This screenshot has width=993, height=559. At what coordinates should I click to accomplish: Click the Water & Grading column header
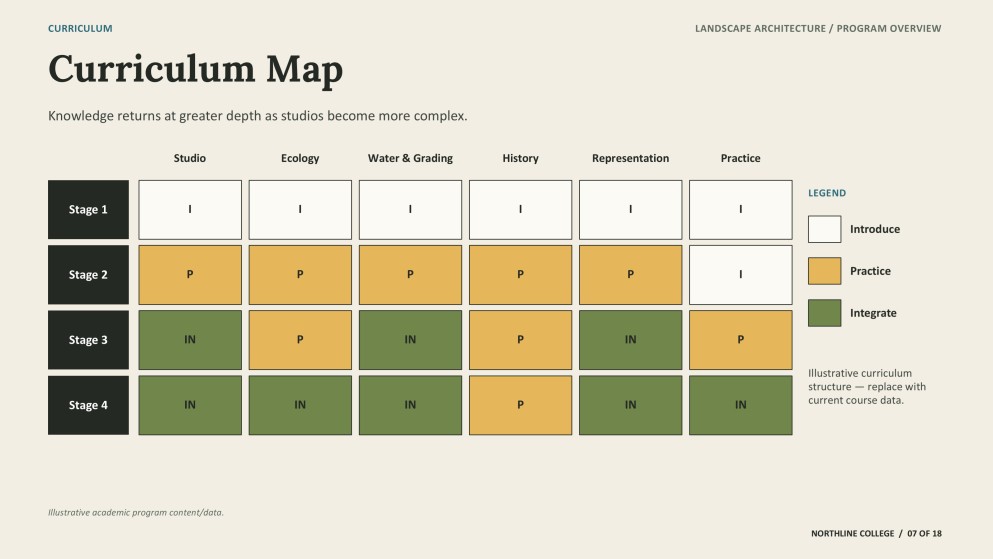tap(410, 158)
